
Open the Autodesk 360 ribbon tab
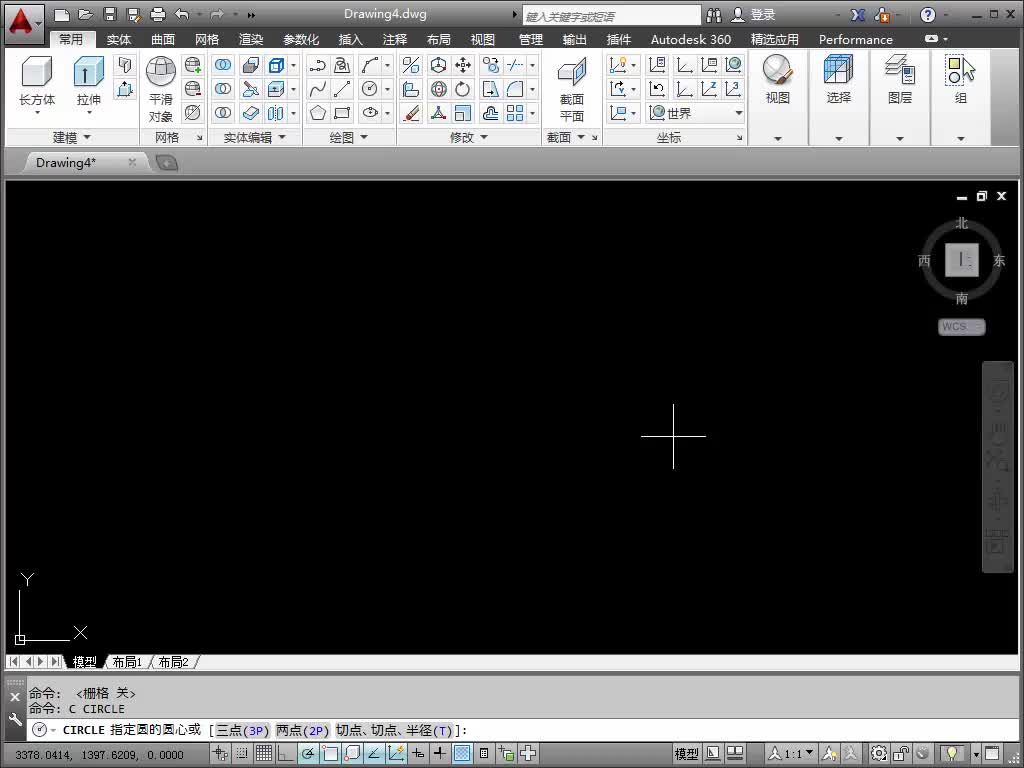coord(691,40)
